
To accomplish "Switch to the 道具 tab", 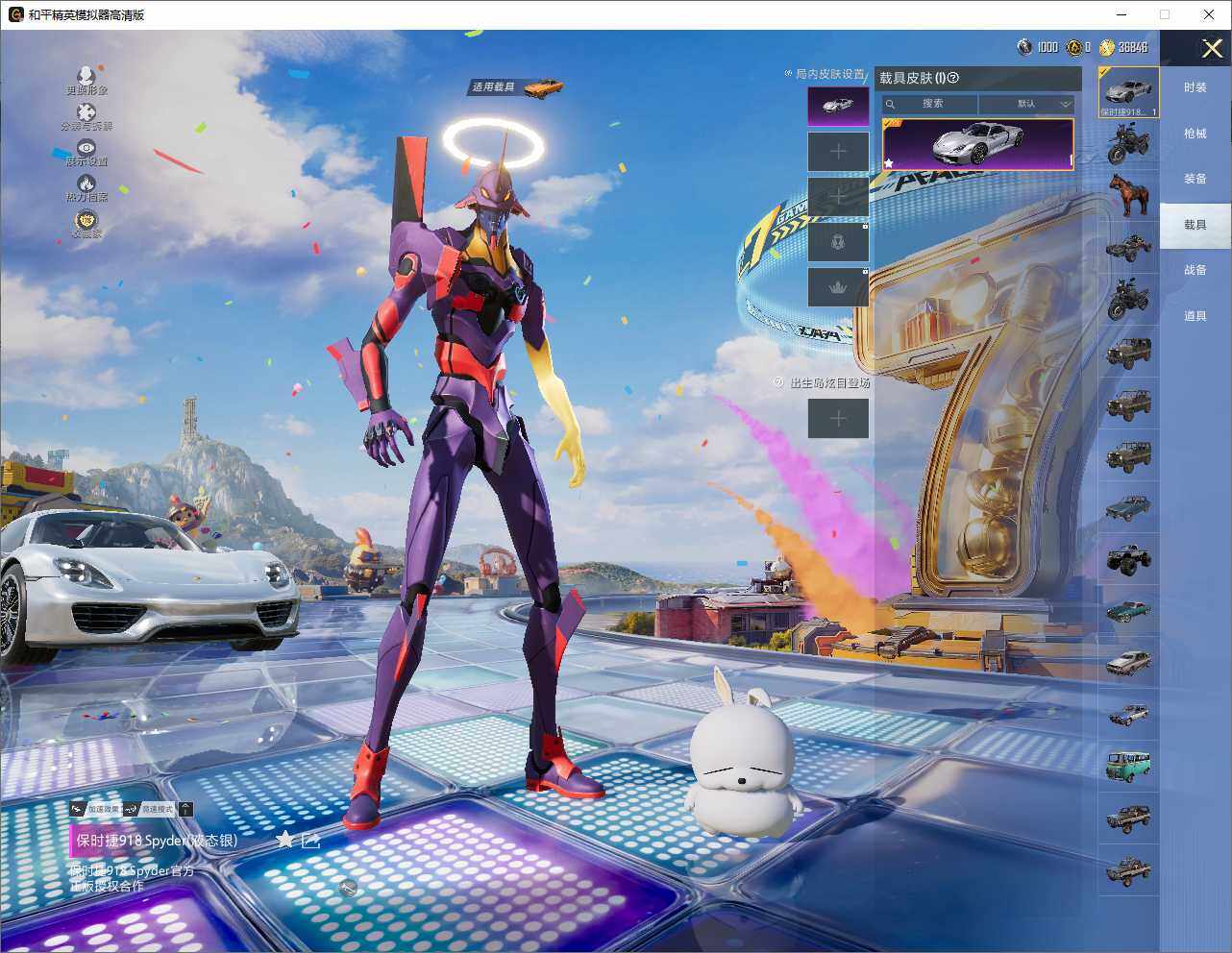I will pyautogui.click(x=1195, y=316).
